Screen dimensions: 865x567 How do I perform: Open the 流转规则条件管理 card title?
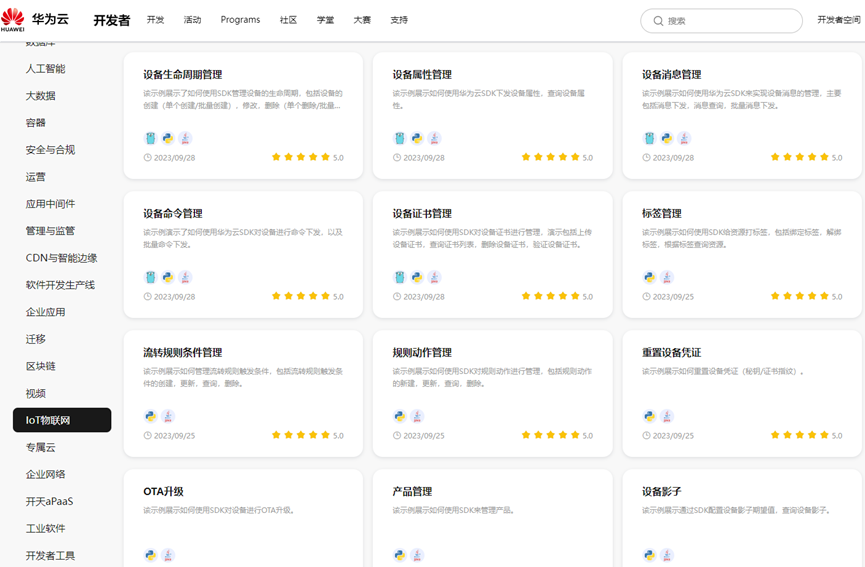(183, 352)
